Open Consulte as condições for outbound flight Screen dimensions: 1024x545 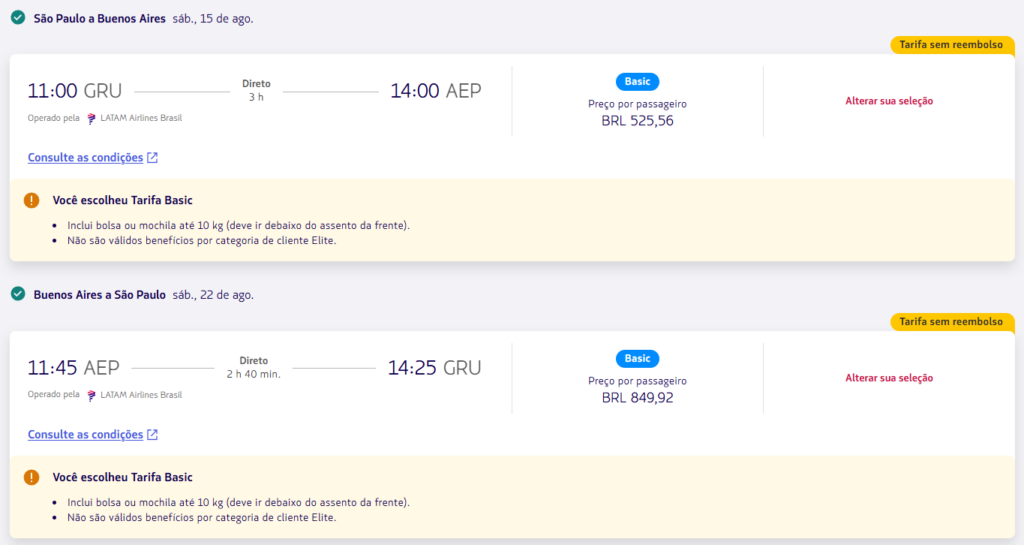coord(86,157)
